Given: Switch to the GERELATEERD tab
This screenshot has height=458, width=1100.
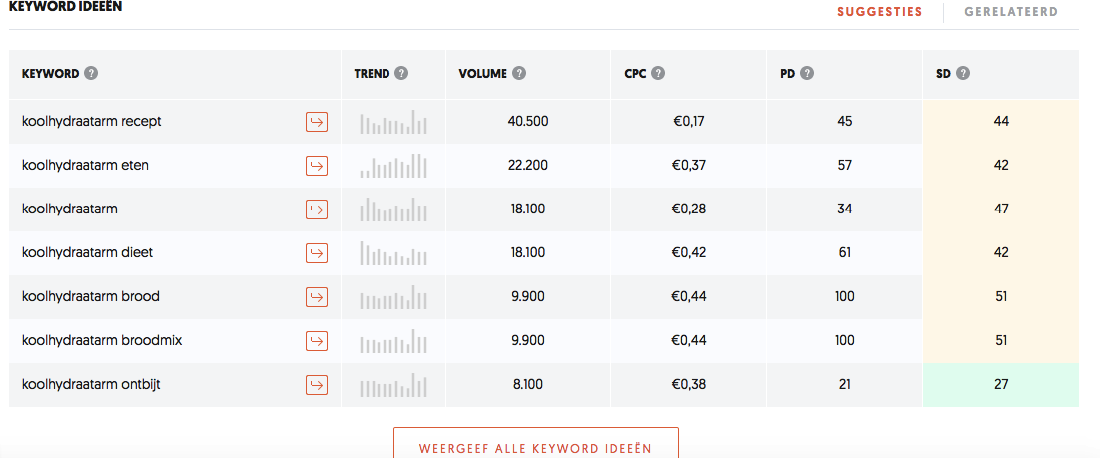Looking at the screenshot, I should click(x=1011, y=12).
